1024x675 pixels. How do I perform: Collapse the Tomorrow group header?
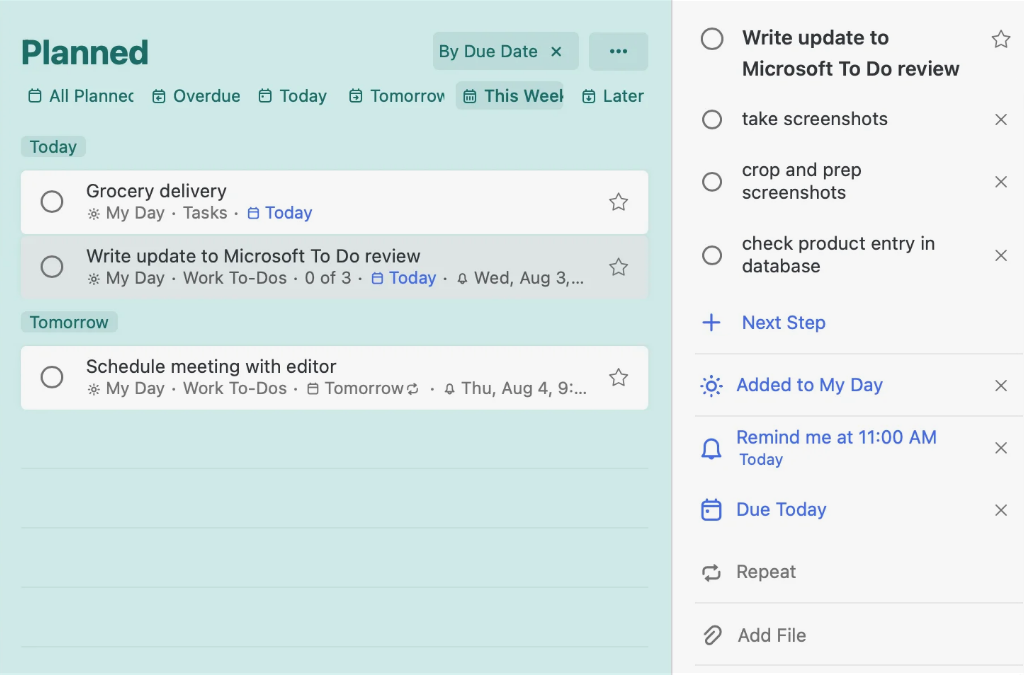point(69,322)
